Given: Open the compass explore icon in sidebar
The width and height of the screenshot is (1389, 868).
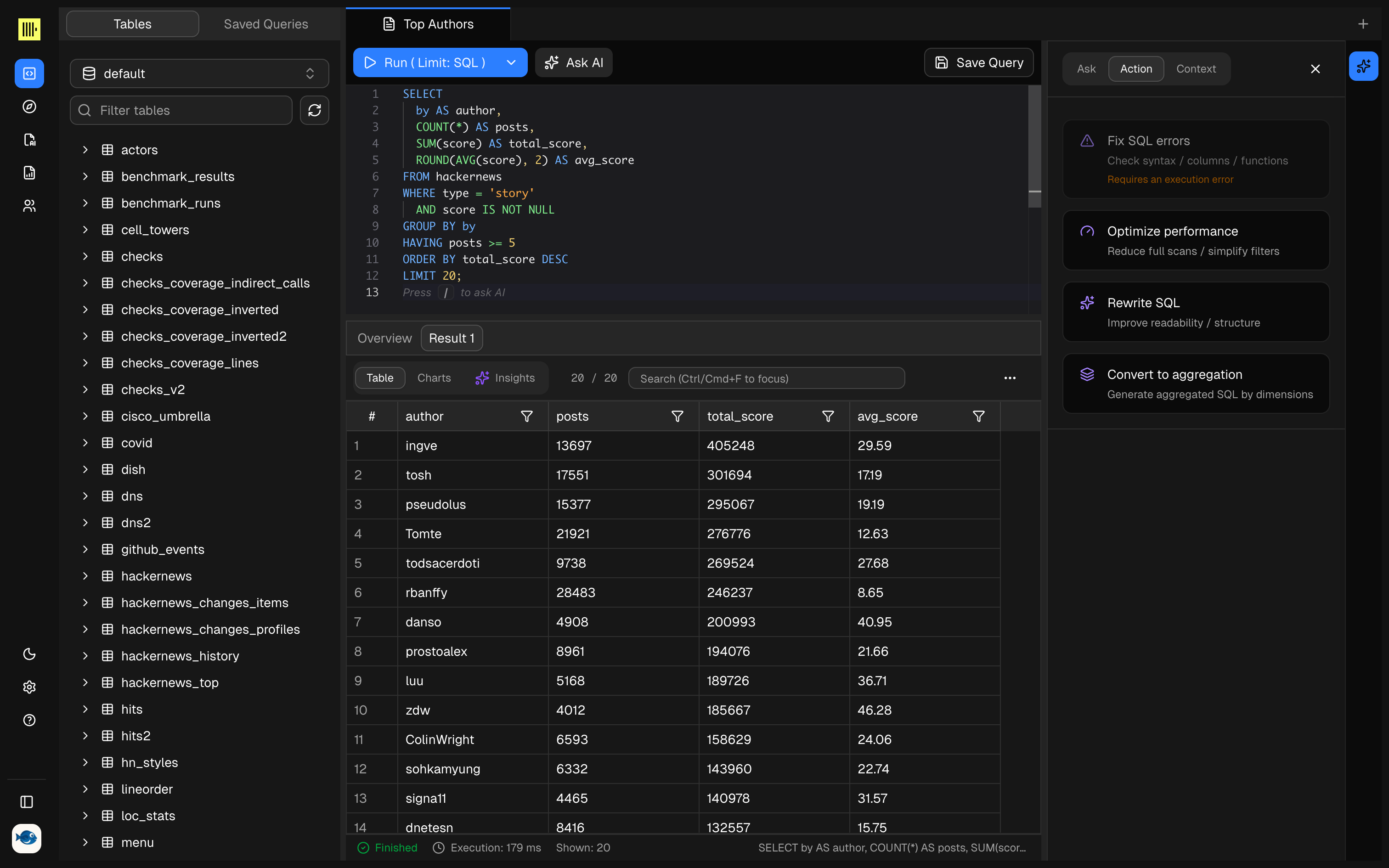Looking at the screenshot, I should coord(29,107).
